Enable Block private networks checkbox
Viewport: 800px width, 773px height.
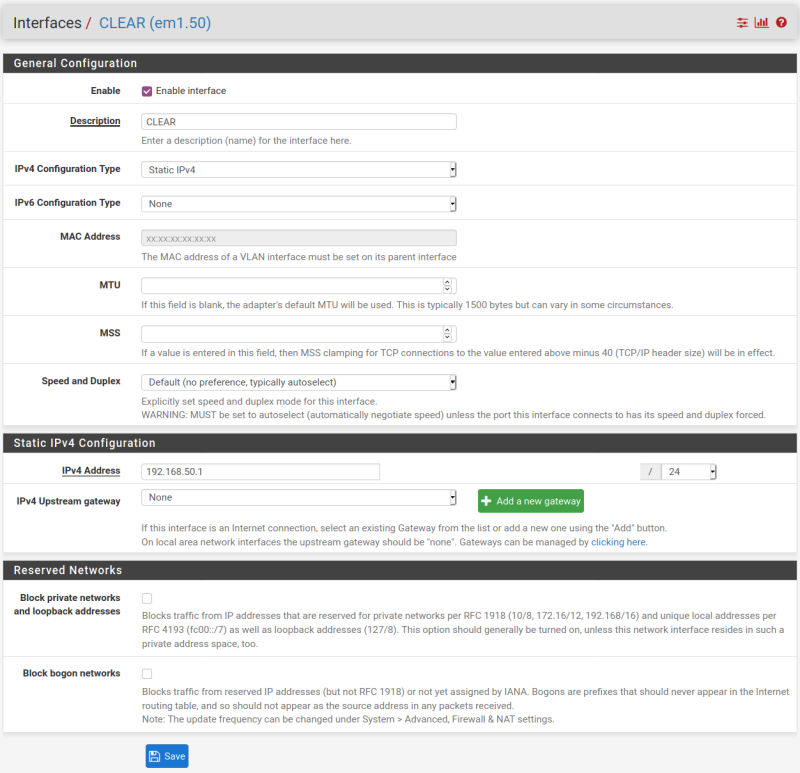click(147, 598)
